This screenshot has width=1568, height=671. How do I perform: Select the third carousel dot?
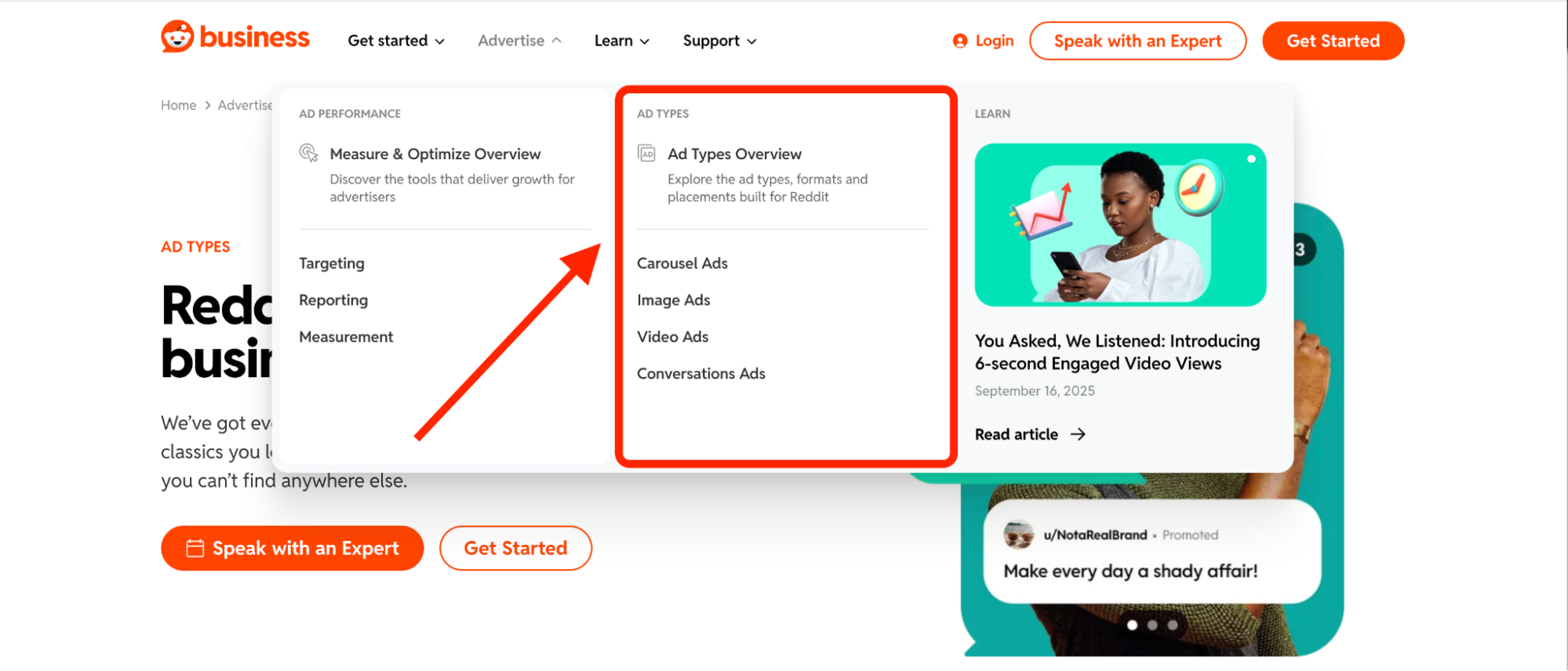coord(1172,625)
